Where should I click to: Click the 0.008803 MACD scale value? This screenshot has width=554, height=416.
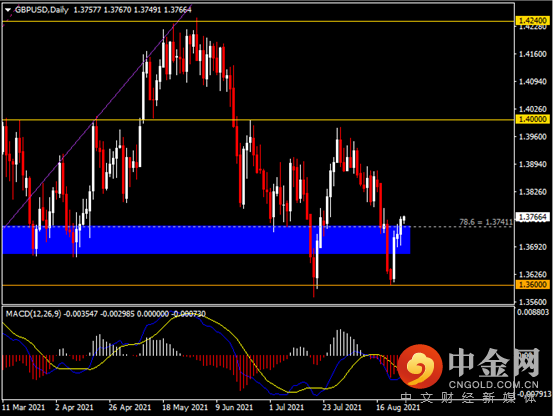(x=533, y=312)
